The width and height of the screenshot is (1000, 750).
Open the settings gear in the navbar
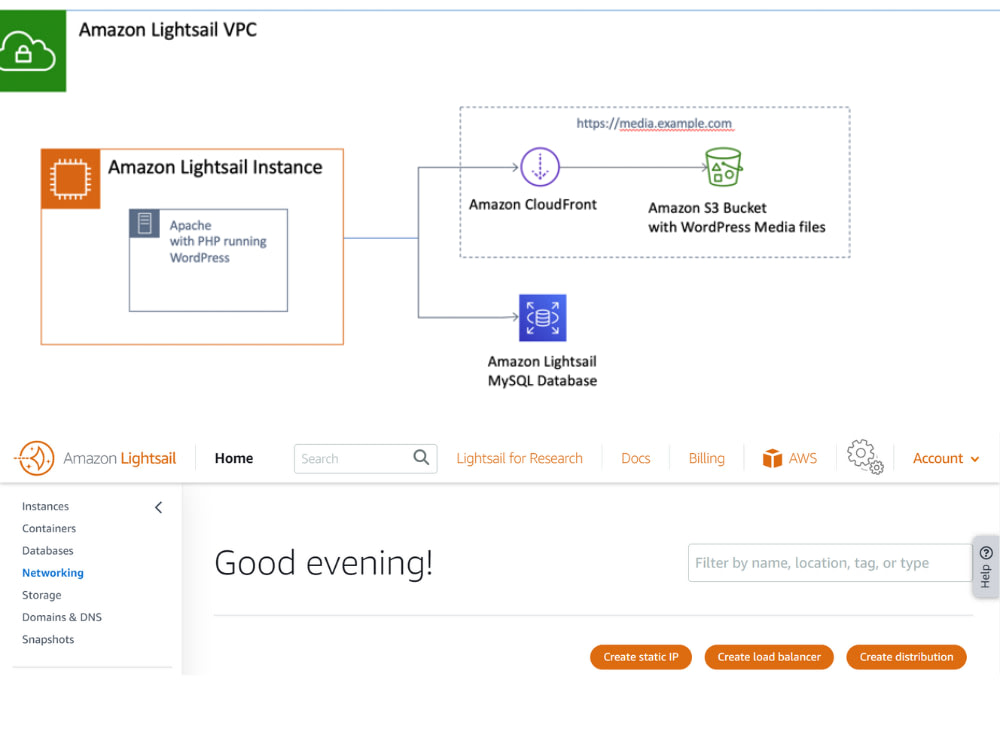pos(863,457)
